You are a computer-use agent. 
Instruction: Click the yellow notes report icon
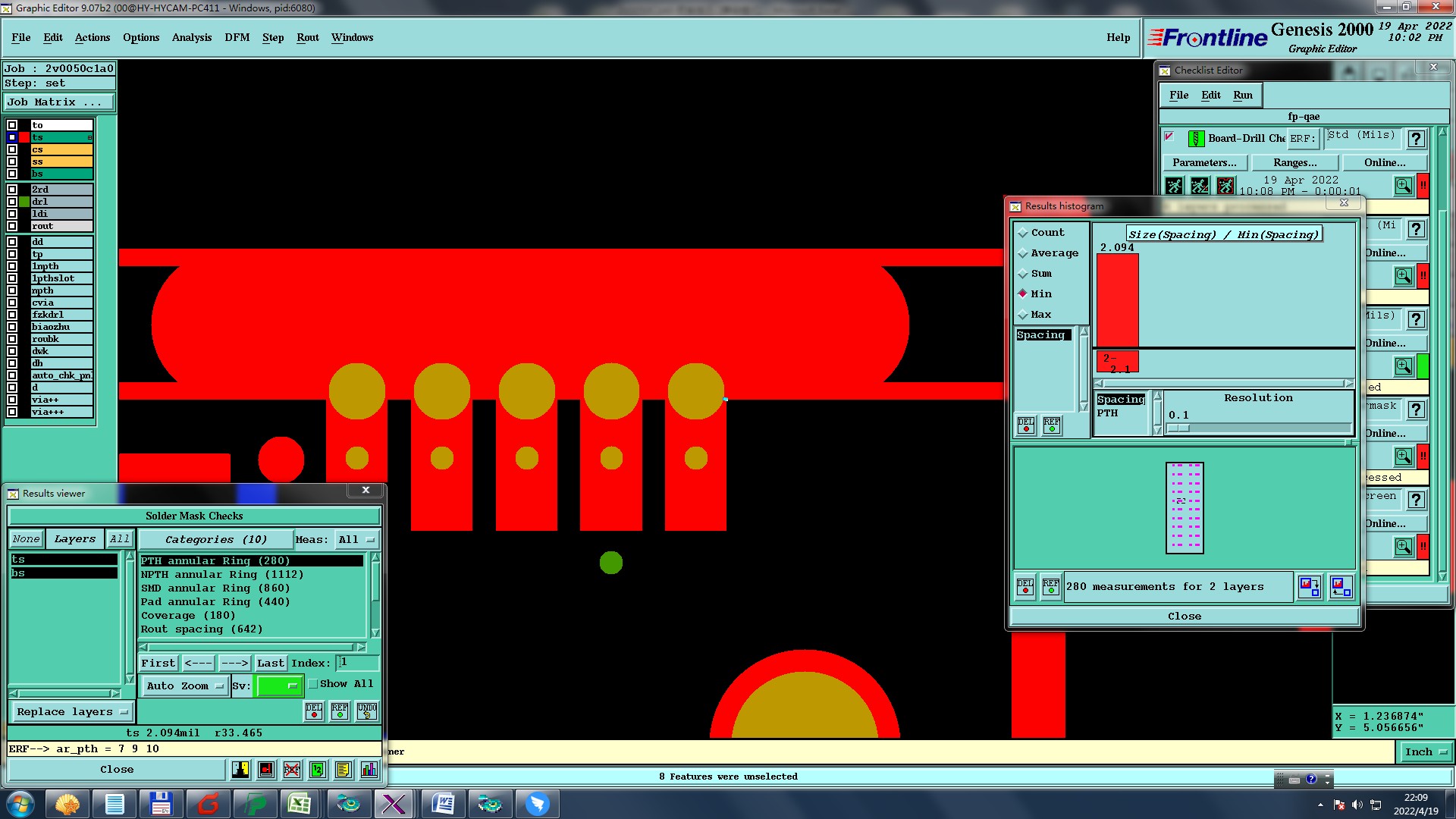[343, 770]
